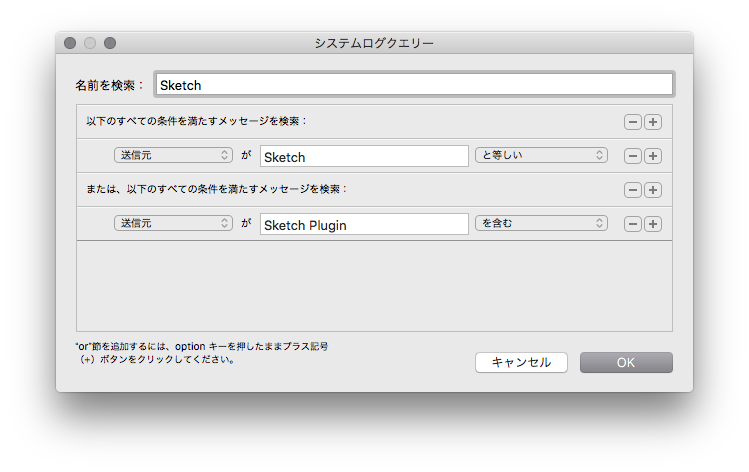Remove the 'Sketch Plugin' condition row with minus
The width and height of the screenshot is (749, 472).
pyautogui.click(x=632, y=224)
